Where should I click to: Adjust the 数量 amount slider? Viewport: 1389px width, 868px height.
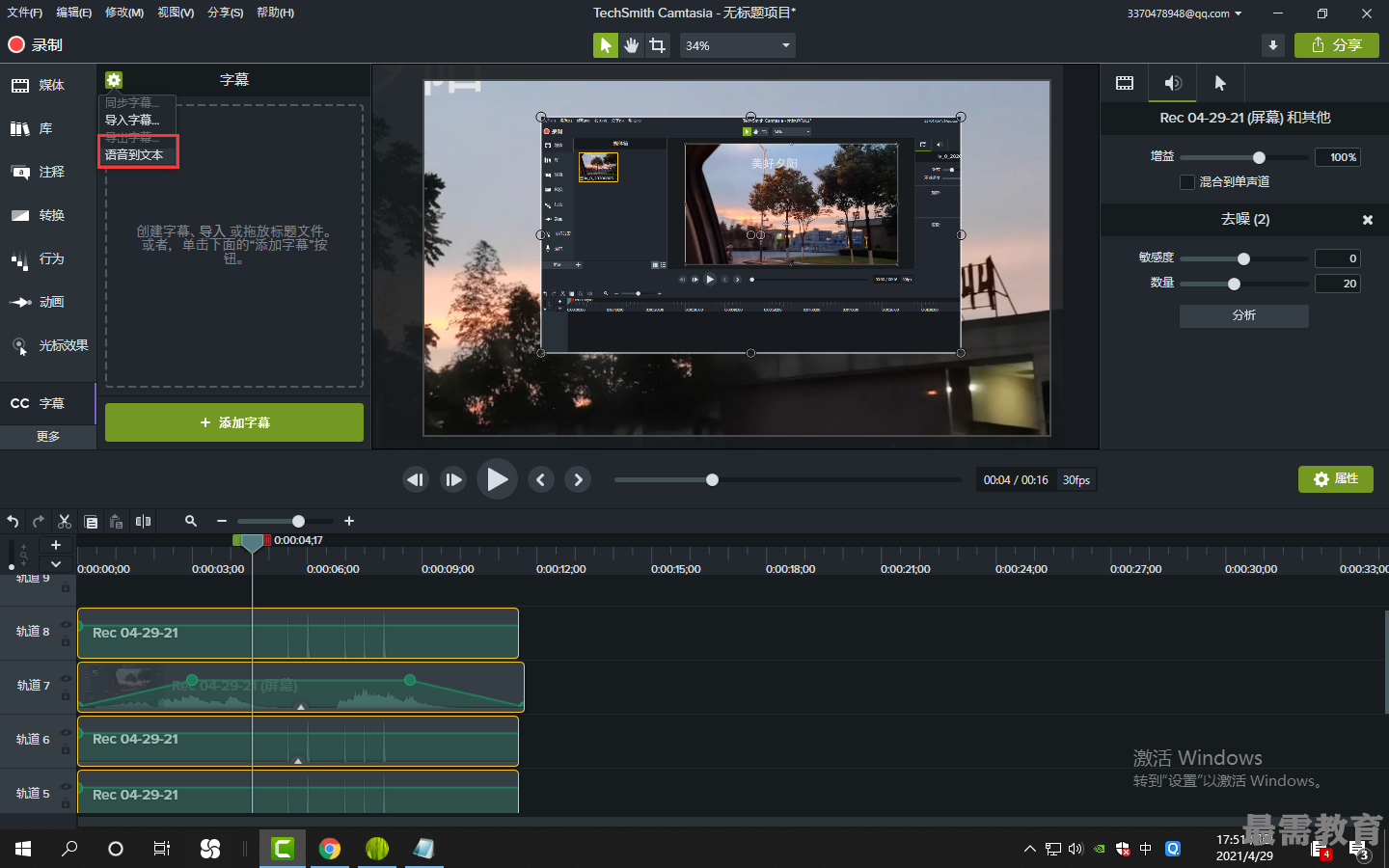(x=1234, y=284)
